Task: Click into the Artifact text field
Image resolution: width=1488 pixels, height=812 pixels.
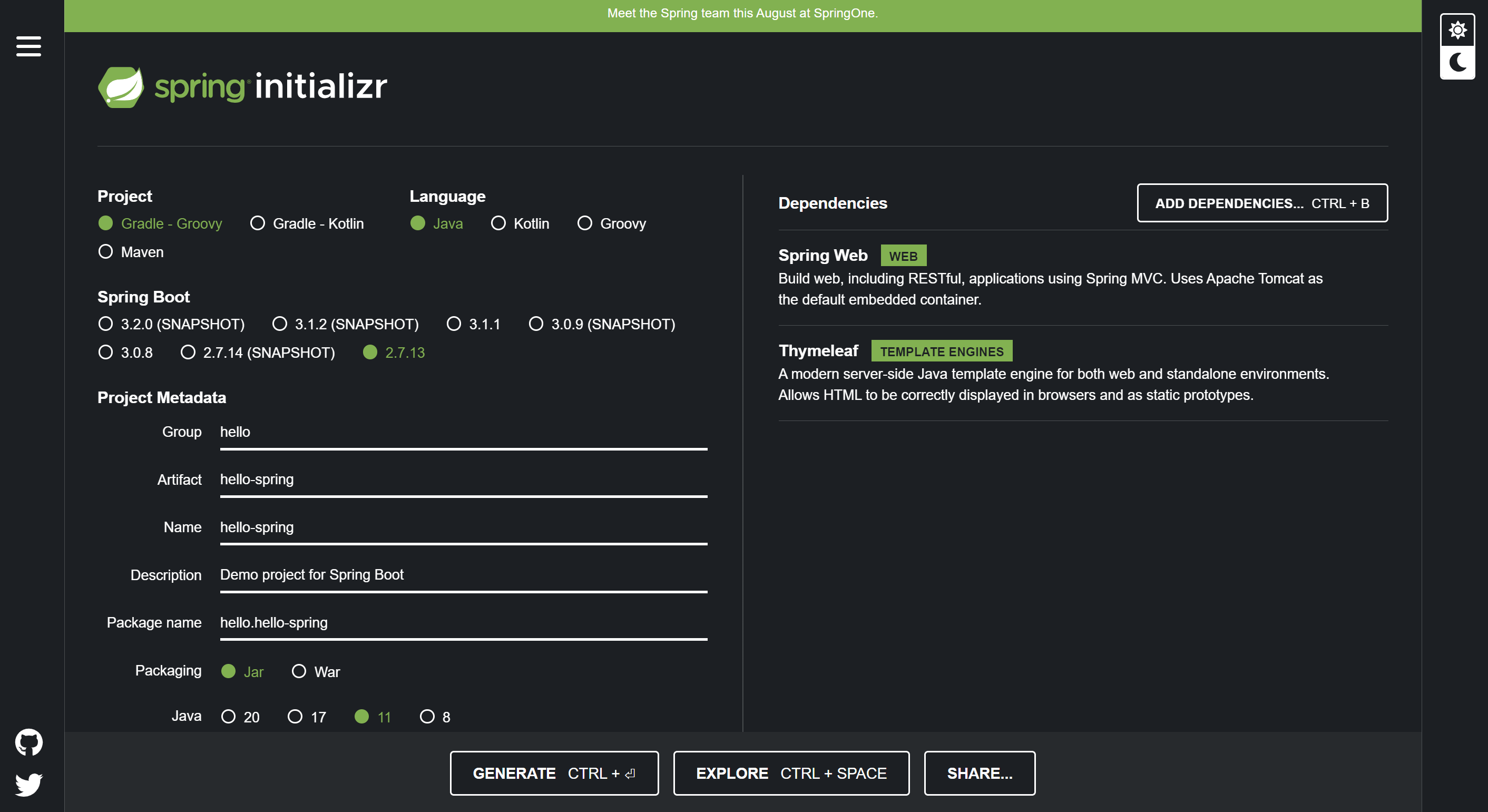Action: pos(463,480)
